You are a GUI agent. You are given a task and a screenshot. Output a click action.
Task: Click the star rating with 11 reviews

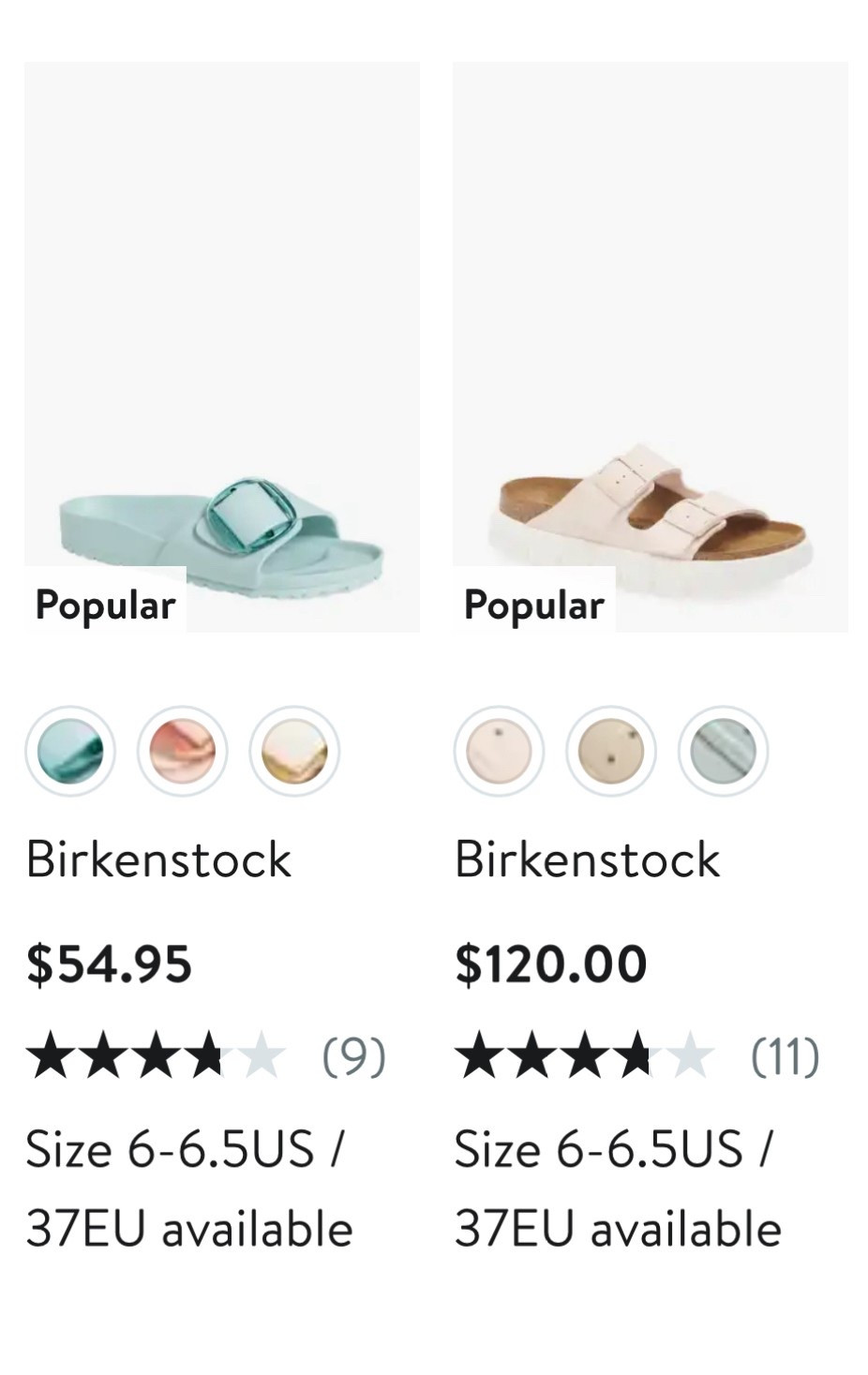pyautogui.click(x=584, y=1055)
